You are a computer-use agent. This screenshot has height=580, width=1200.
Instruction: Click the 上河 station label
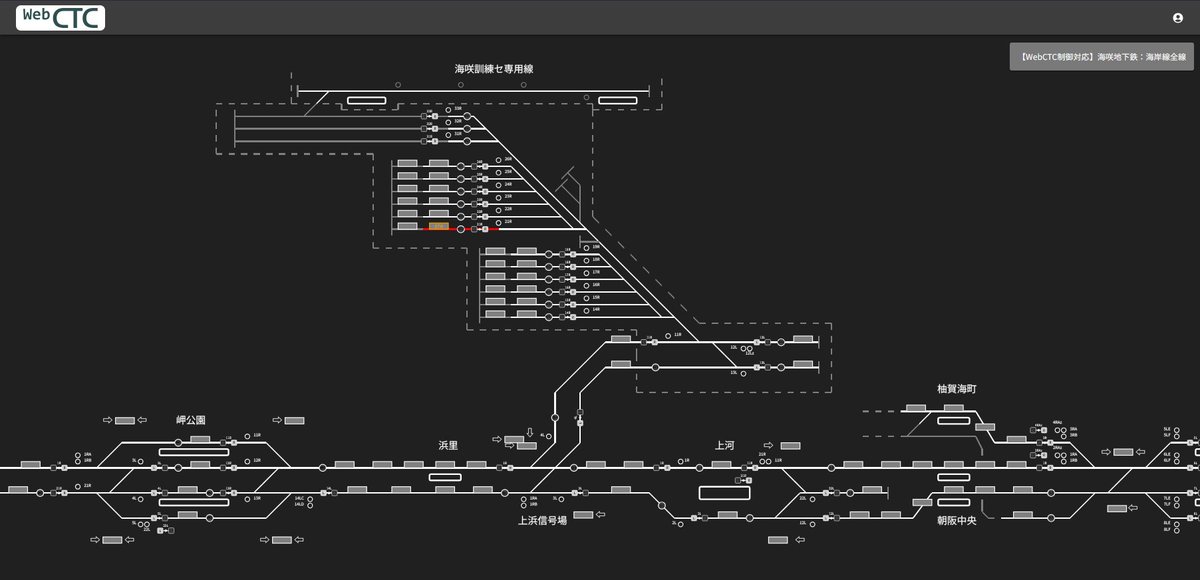coord(725,445)
